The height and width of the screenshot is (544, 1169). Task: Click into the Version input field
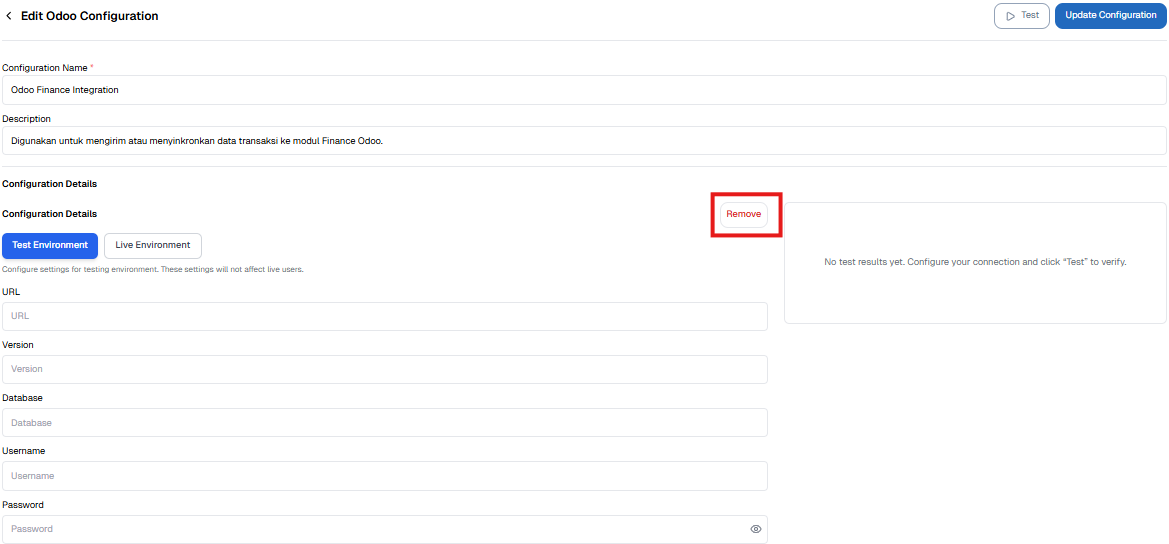pos(385,370)
